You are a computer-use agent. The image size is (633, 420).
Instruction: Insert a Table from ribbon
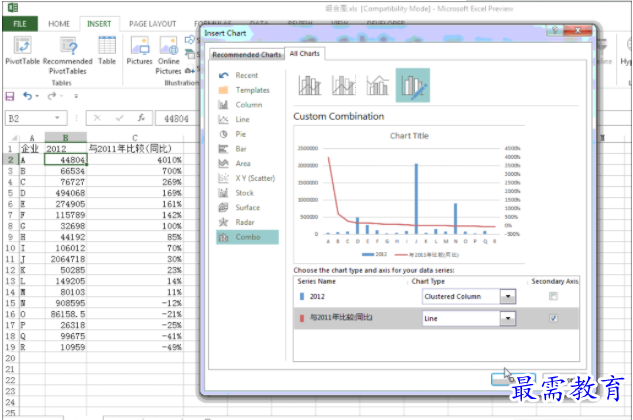(x=107, y=50)
